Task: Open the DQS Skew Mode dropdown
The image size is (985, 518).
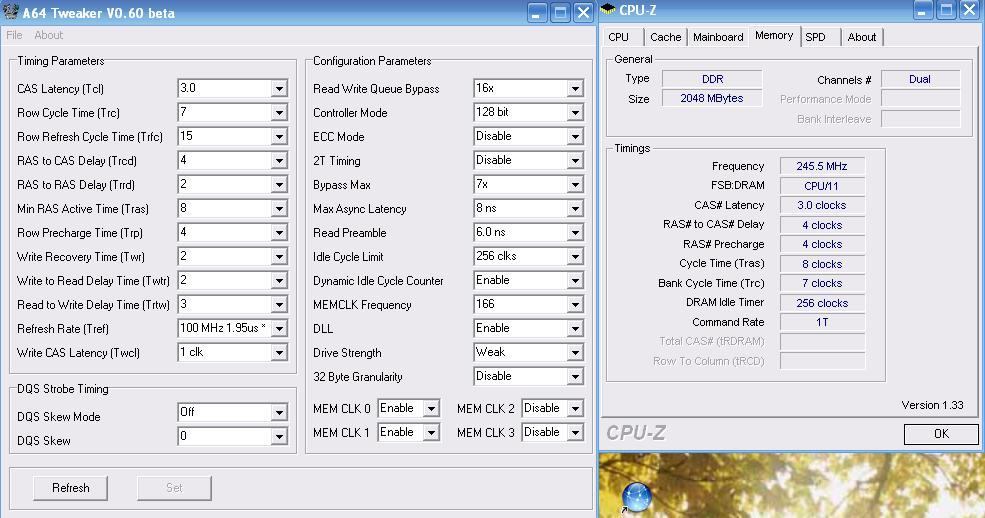Action: (x=280, y=413)
